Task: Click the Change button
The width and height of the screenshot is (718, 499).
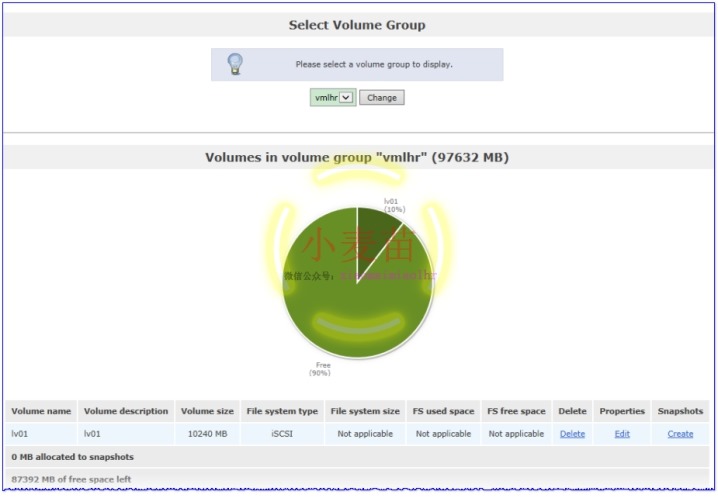Action: tap(381, 98)
